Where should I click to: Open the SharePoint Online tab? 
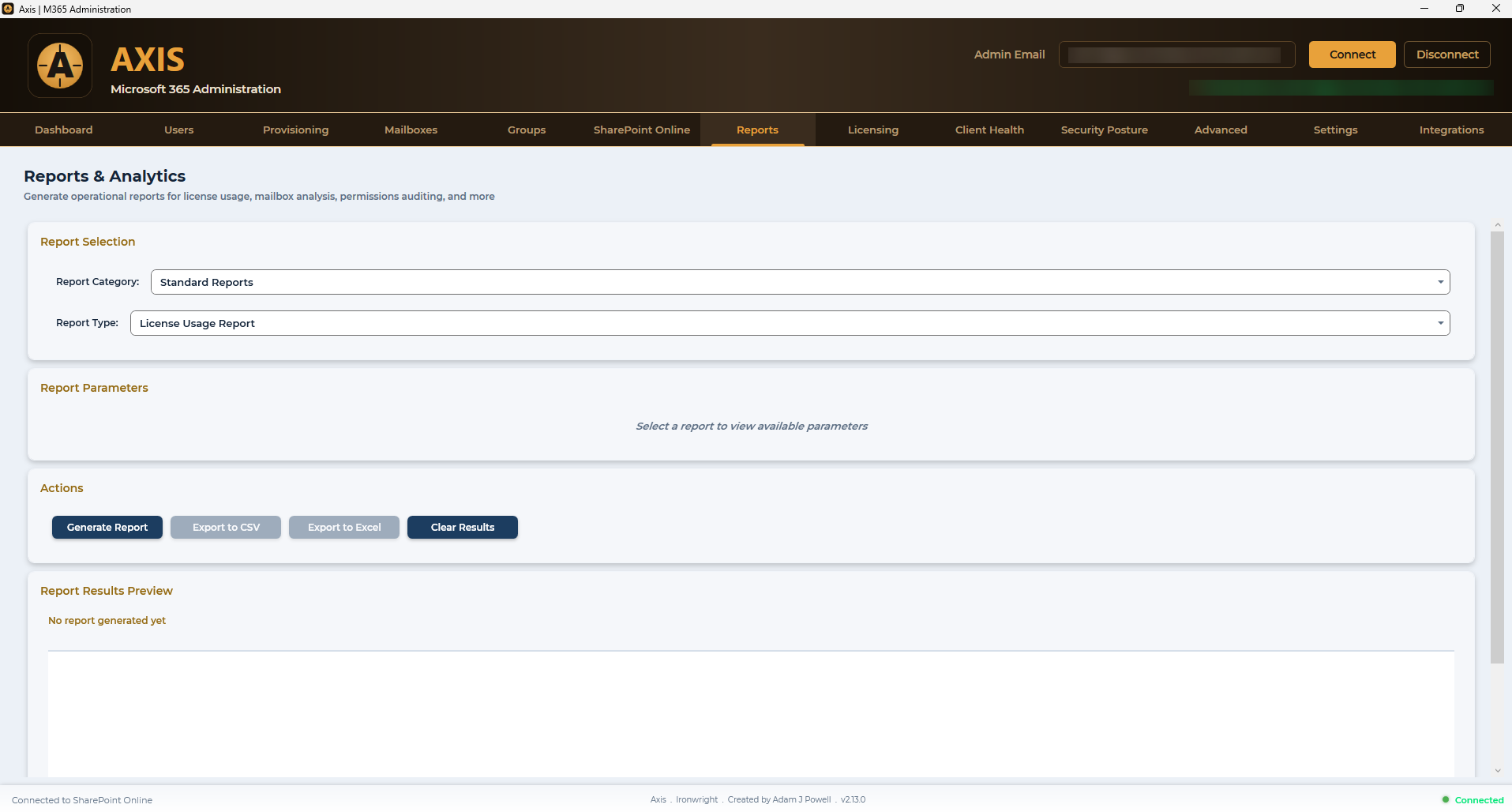pyautogui.click(x=642, y=130)
